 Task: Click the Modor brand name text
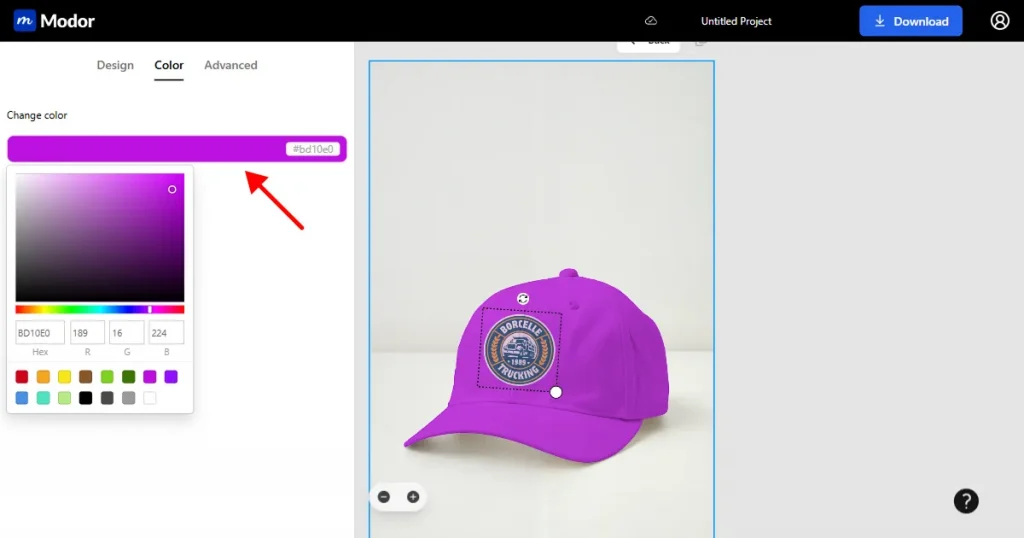[x=67, y=21]
